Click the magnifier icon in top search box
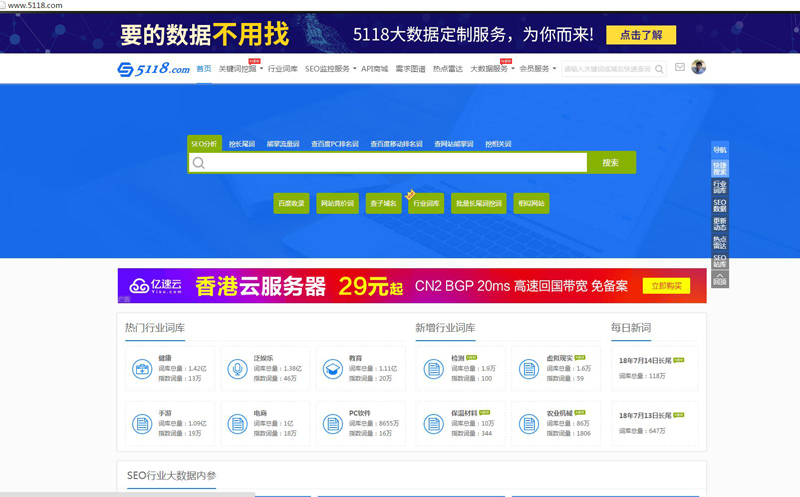Screen dimensions: 800x497 [659, 69]
